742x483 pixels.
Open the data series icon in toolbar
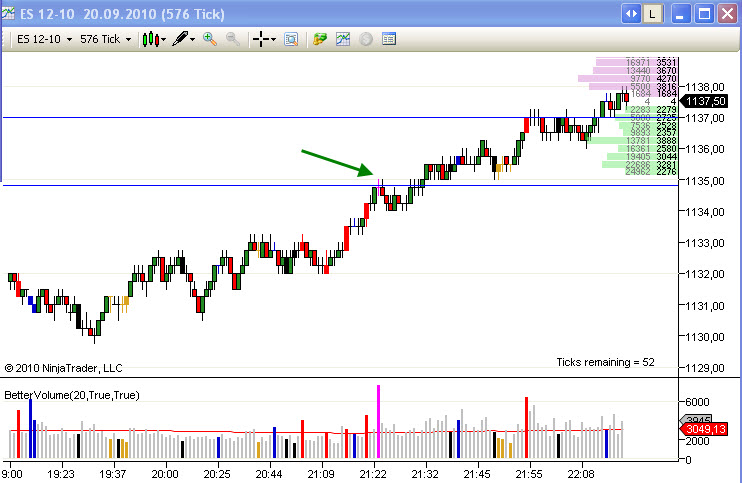(x=320, y=39)
